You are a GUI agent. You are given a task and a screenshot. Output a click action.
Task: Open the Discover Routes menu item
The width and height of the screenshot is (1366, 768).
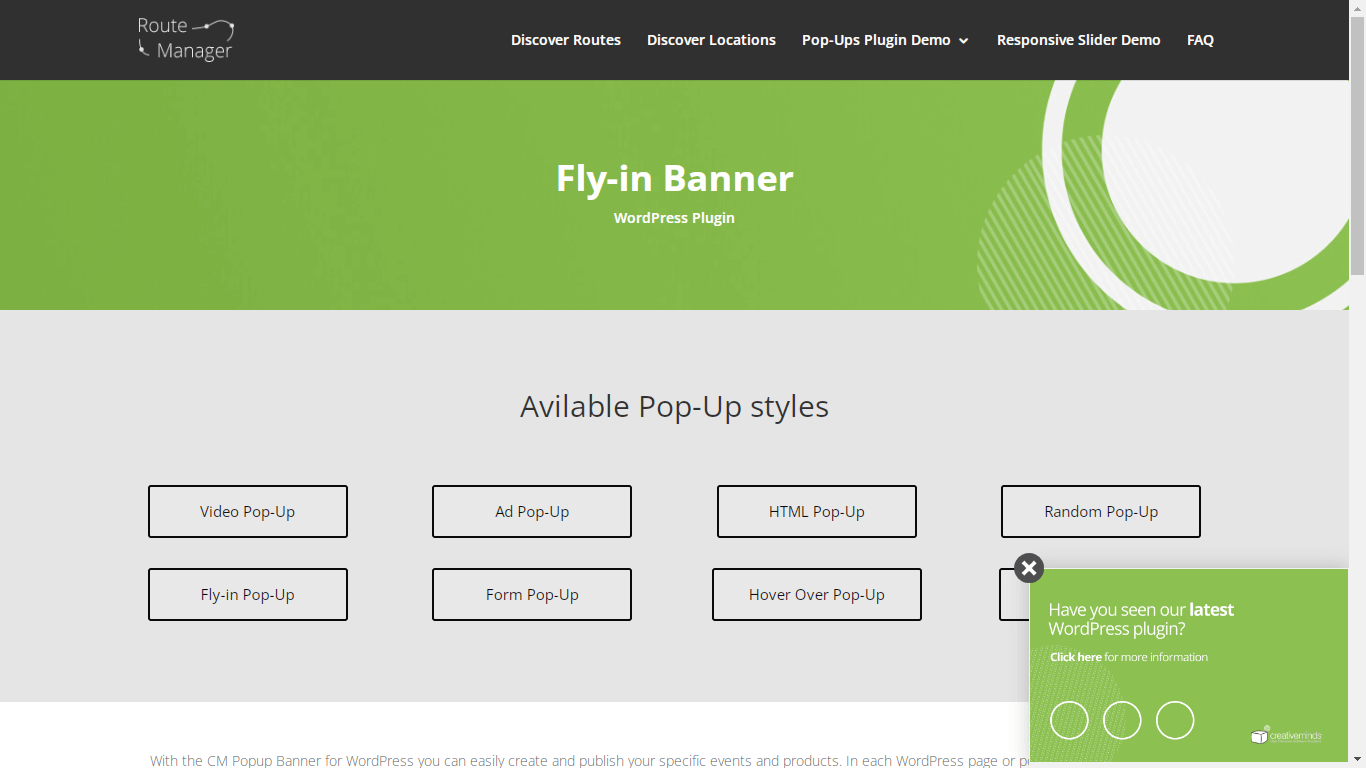tap(566, 40)
